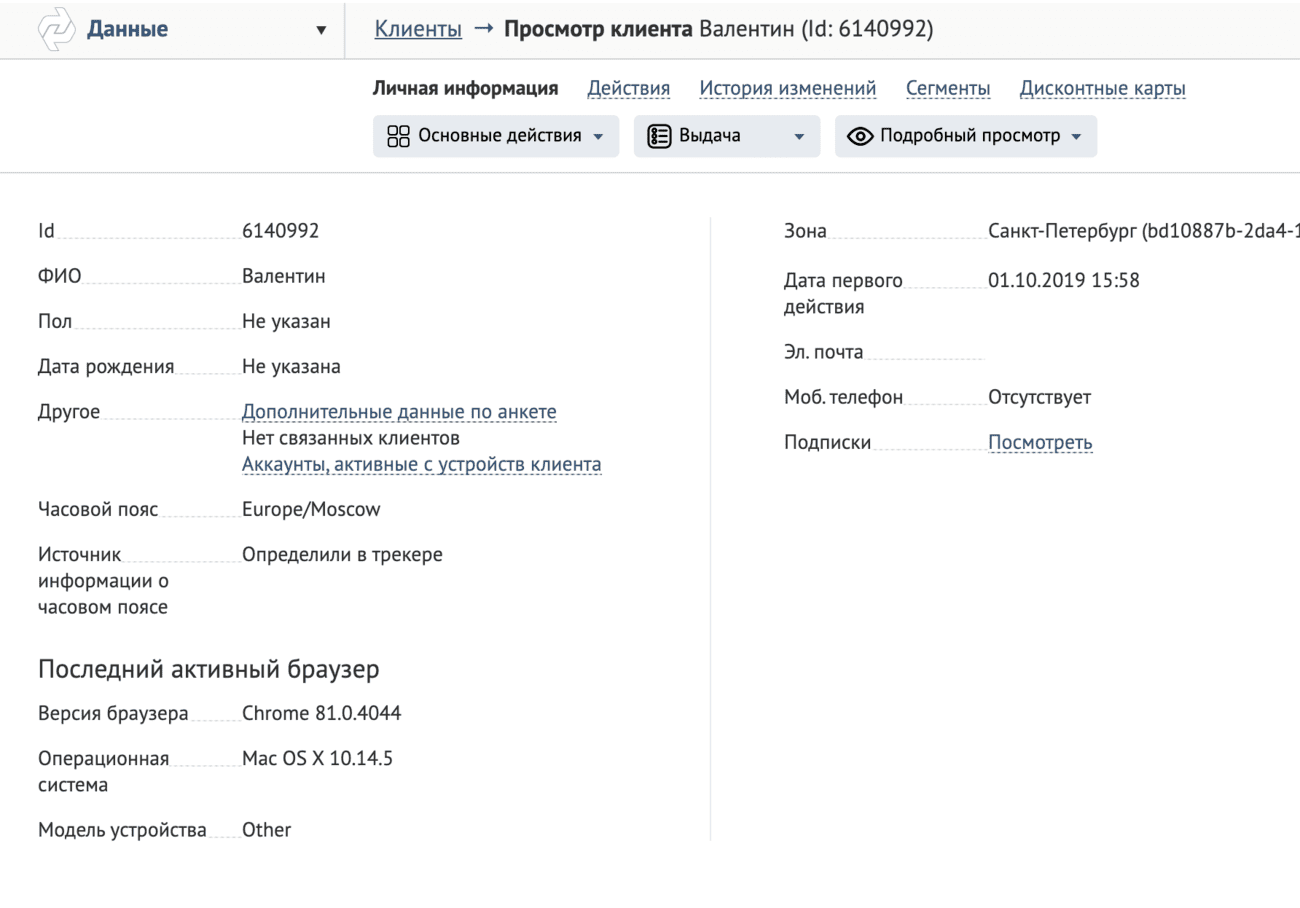Click the timezone value Europe/Moscow
Image resolution: width=1300 pixels, height=908 pixels.
311,509
